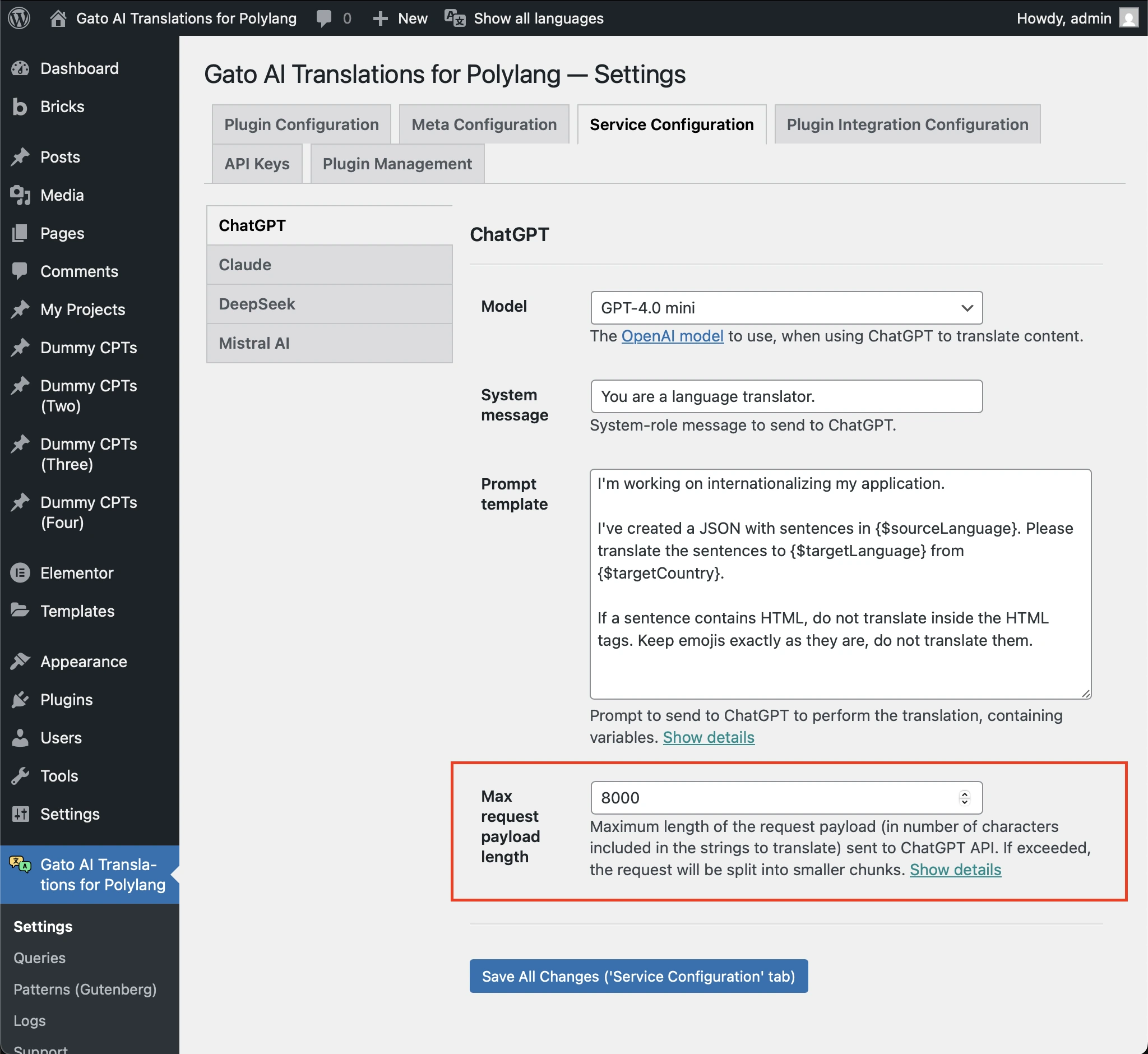
Task: Click the Bricks icon in the sidebar
Action: tap(20, 107)
